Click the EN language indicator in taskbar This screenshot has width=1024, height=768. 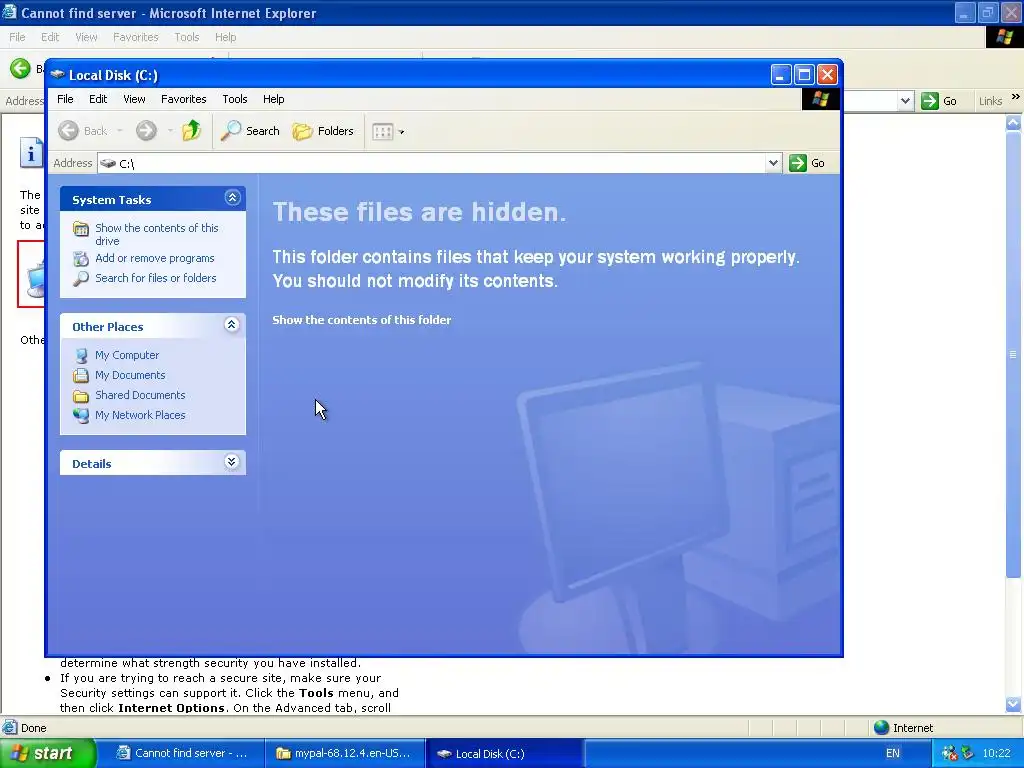coord(893,753)
